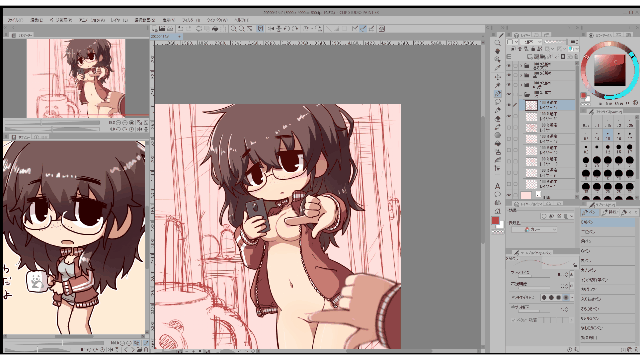Select the Text tool with letter A
Screen dimensions: 640x360
click(x=498, y=186)
